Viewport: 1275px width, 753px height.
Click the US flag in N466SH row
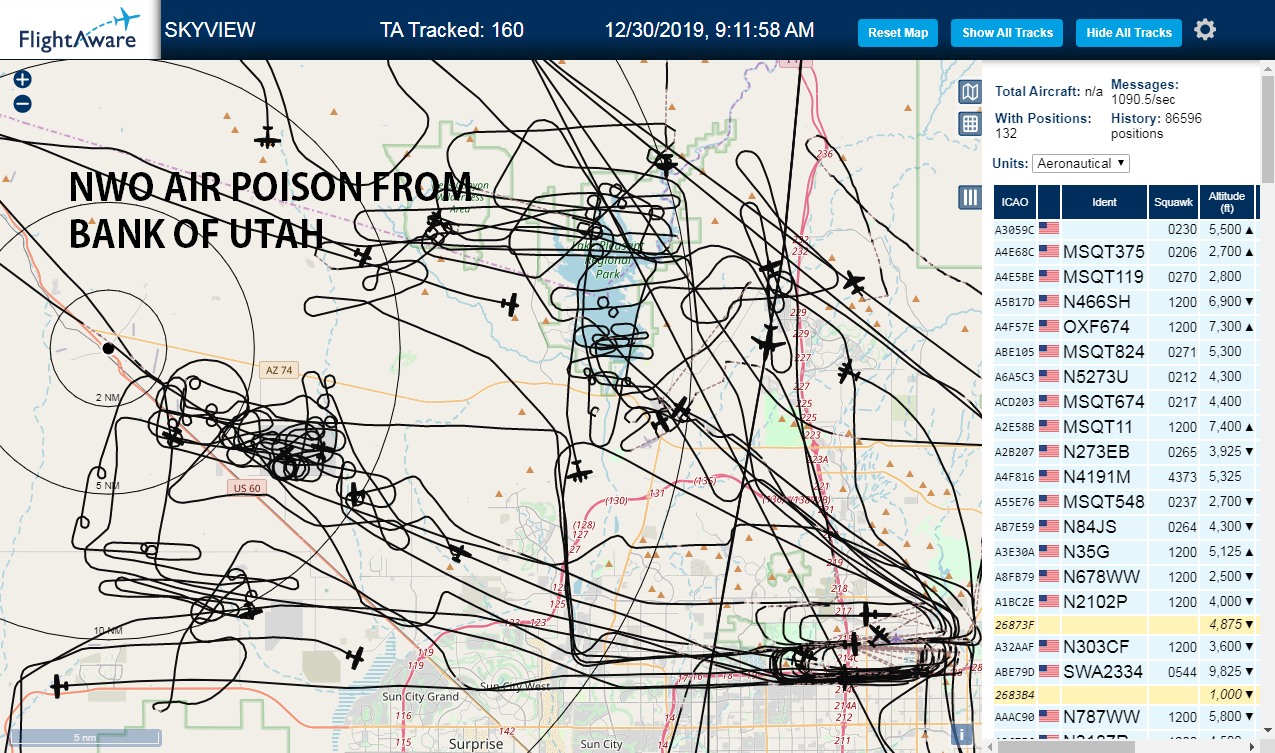(1049, 302)
